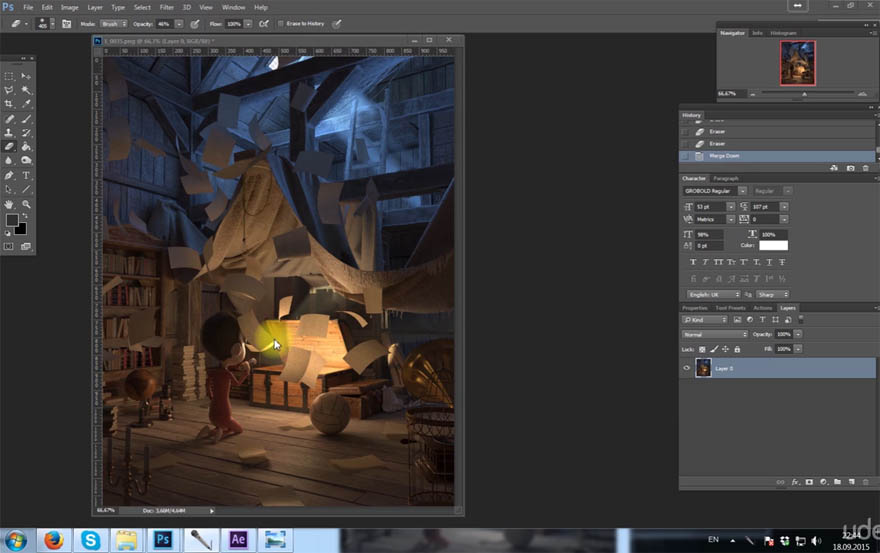Hide Layer 0 visibility eye
880x553 pixels.
point(686,368)
